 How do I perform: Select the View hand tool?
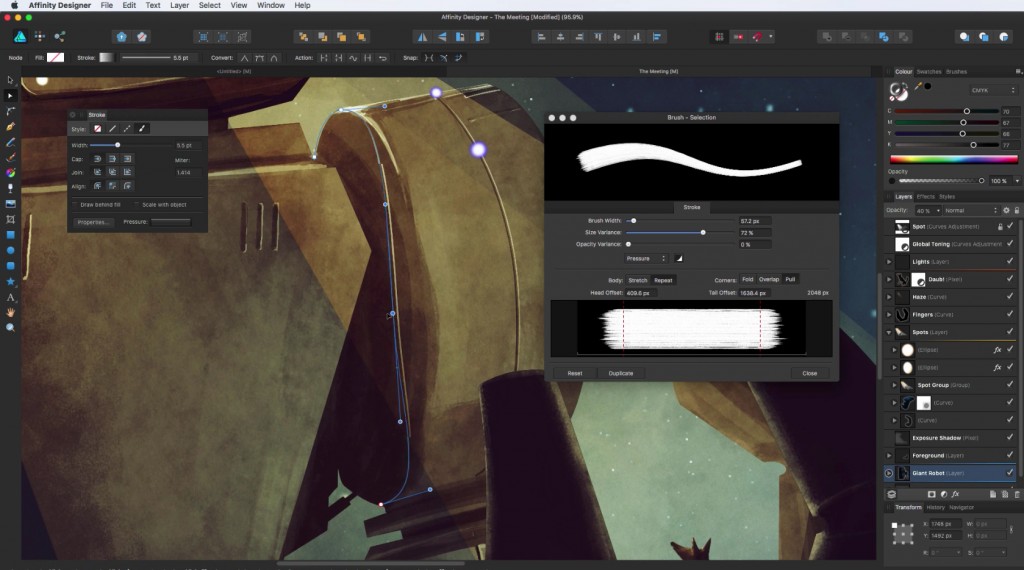[10, 312]
